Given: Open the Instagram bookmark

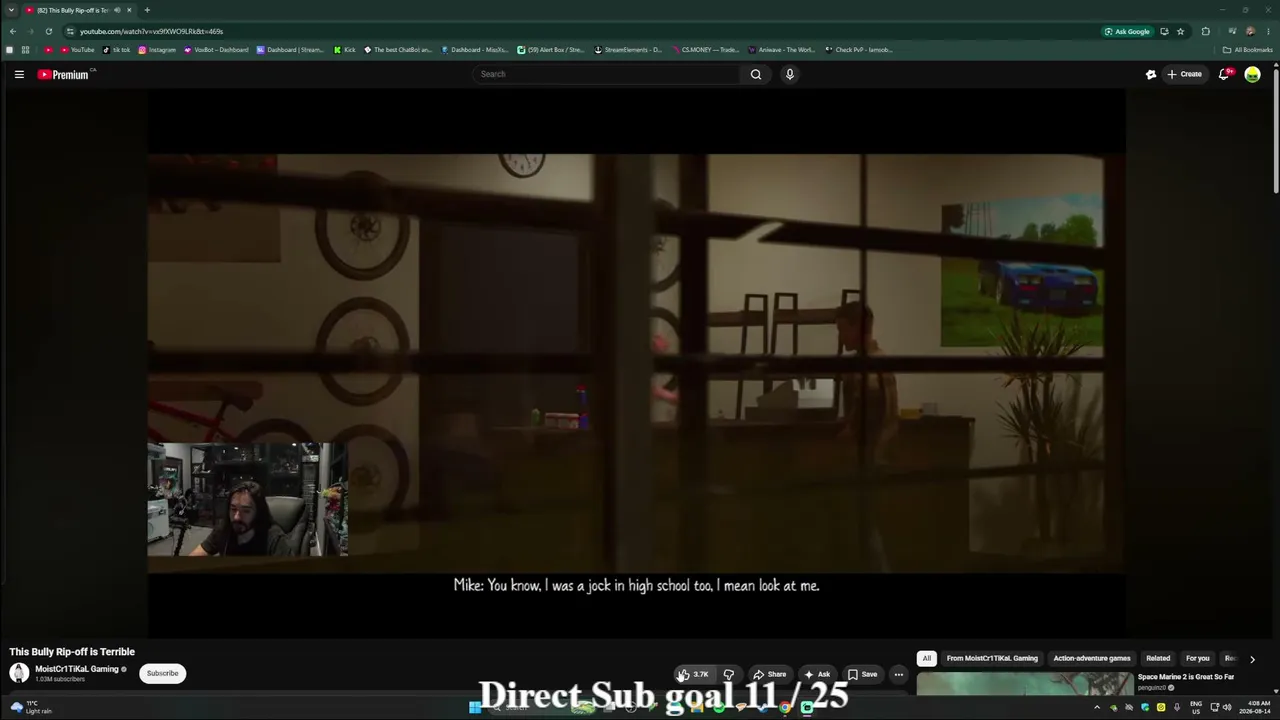Looking at the screenshot, I should pos(157,49).
